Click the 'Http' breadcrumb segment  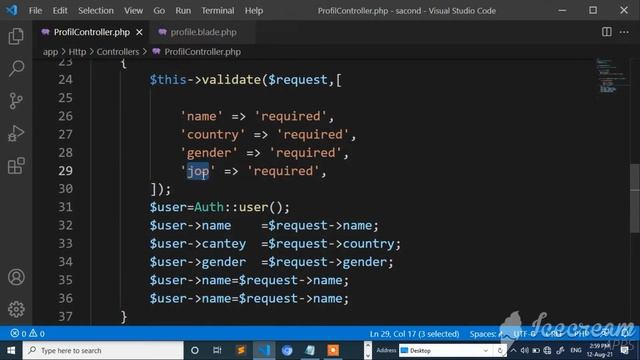[77, 52]
